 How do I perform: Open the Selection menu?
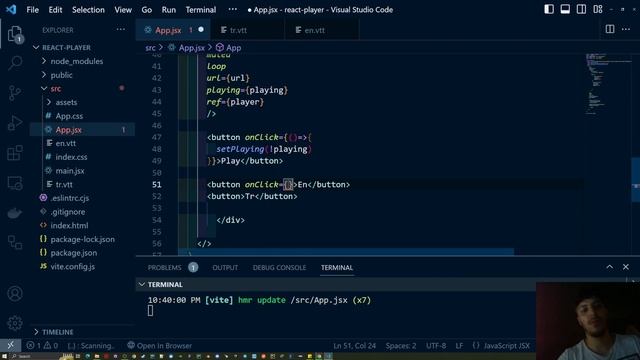pos(88,10)
